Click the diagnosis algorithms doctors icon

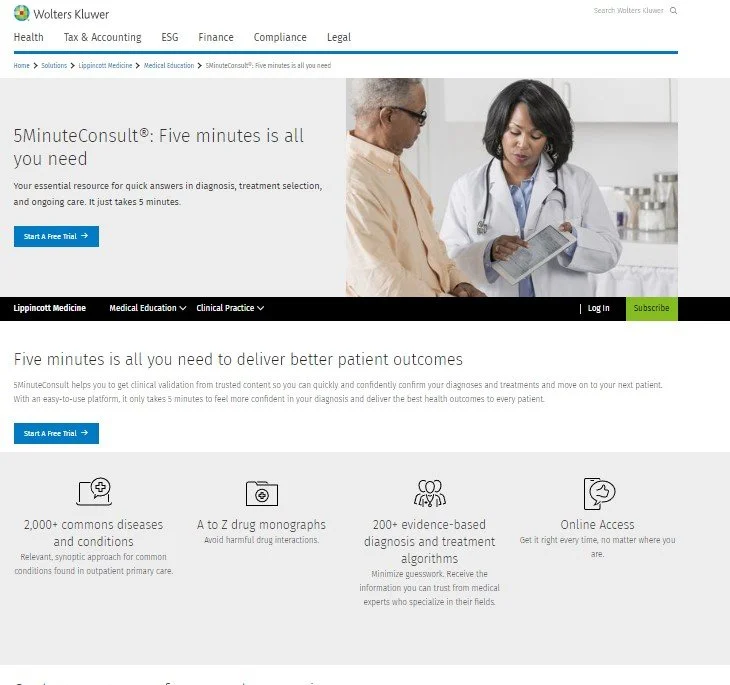coord(430,493)
